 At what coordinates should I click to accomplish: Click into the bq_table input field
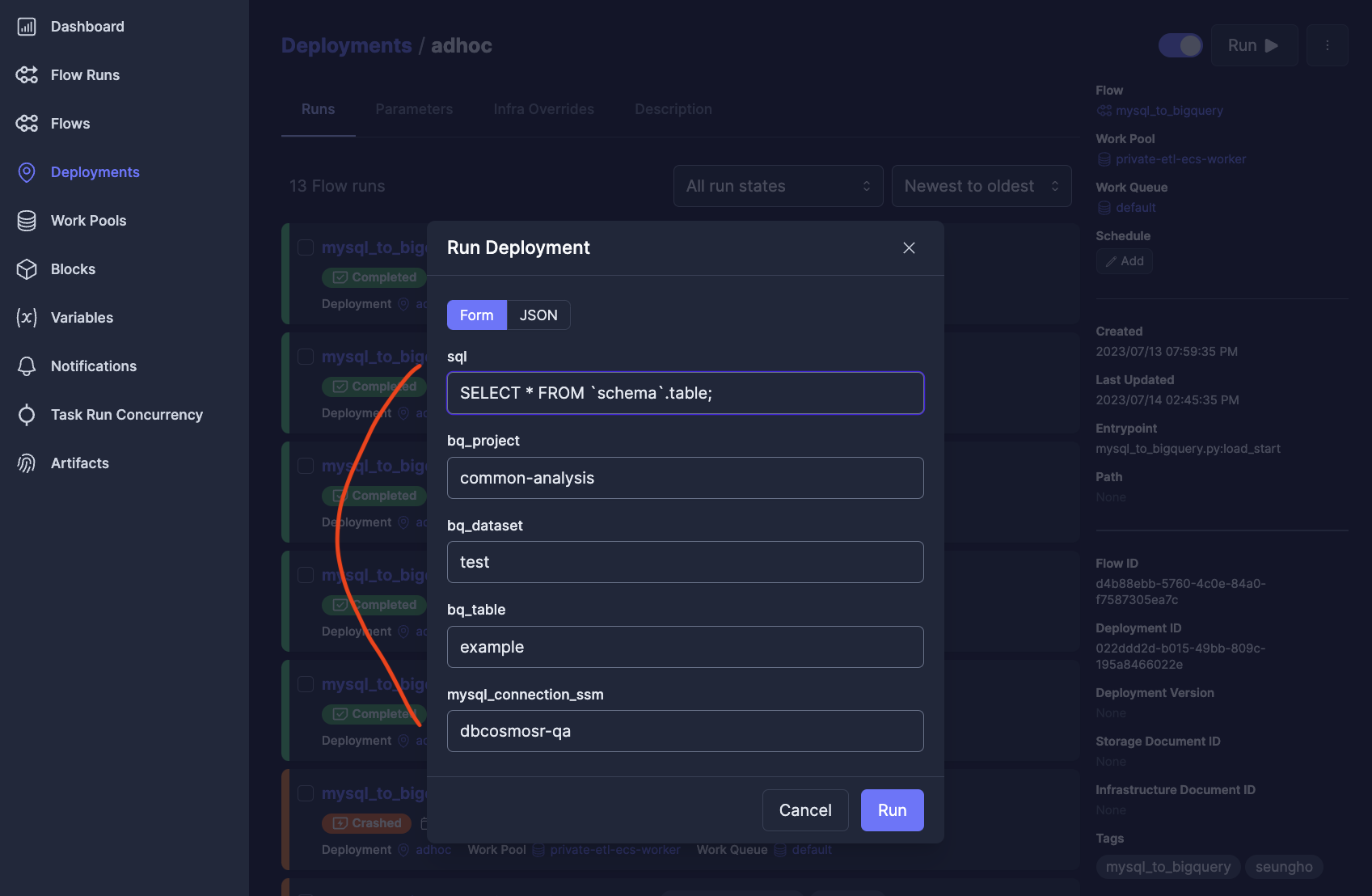tap(686, 647)
